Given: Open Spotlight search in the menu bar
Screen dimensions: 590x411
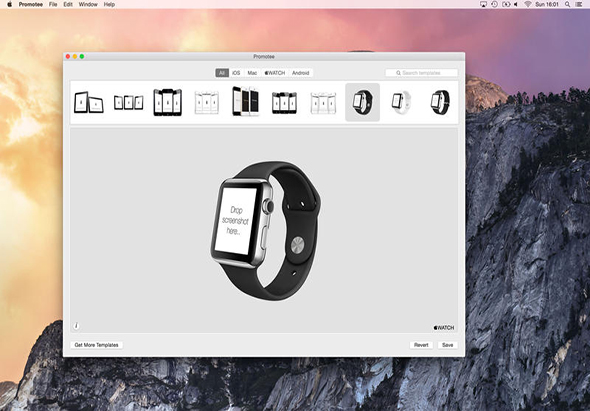Looking at the screenshot, I should [567, 4].
